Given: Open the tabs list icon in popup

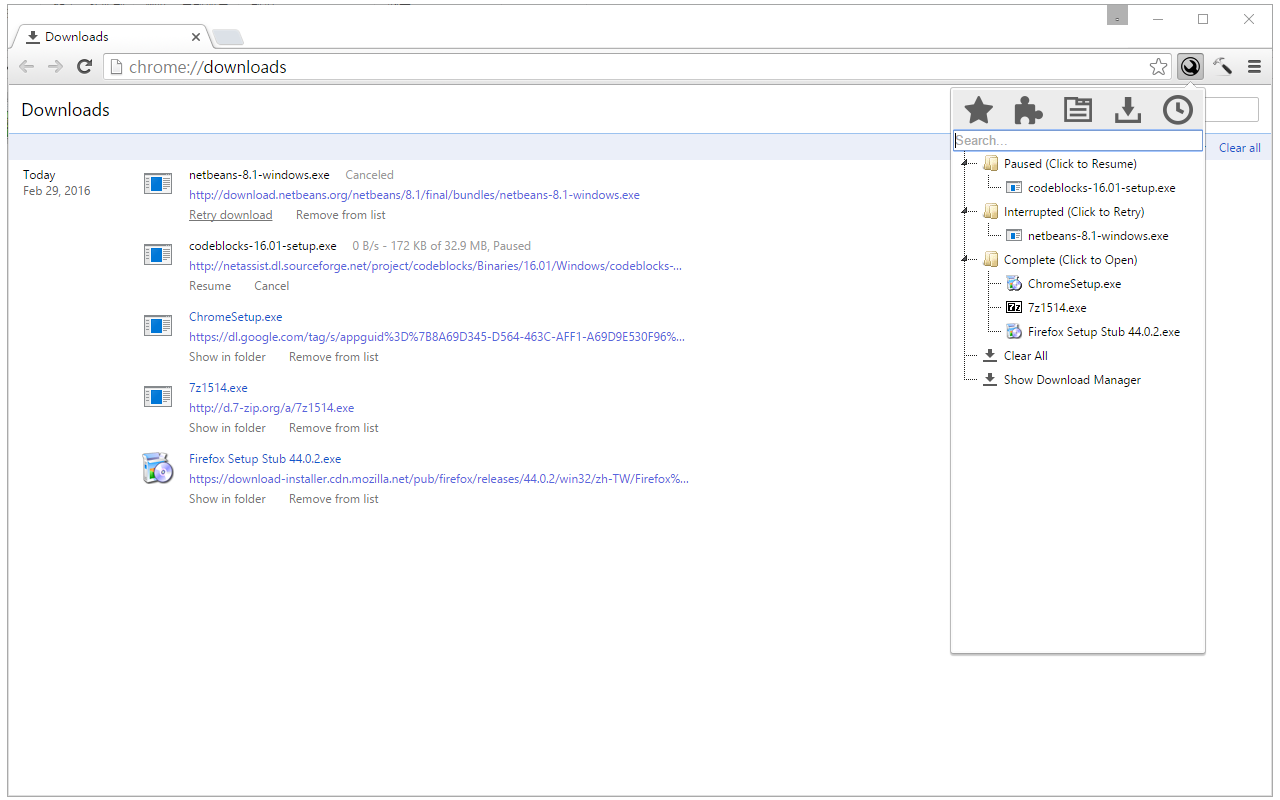Looking at the screenshot, I should pyautogui.click(x=1078, y=110).
